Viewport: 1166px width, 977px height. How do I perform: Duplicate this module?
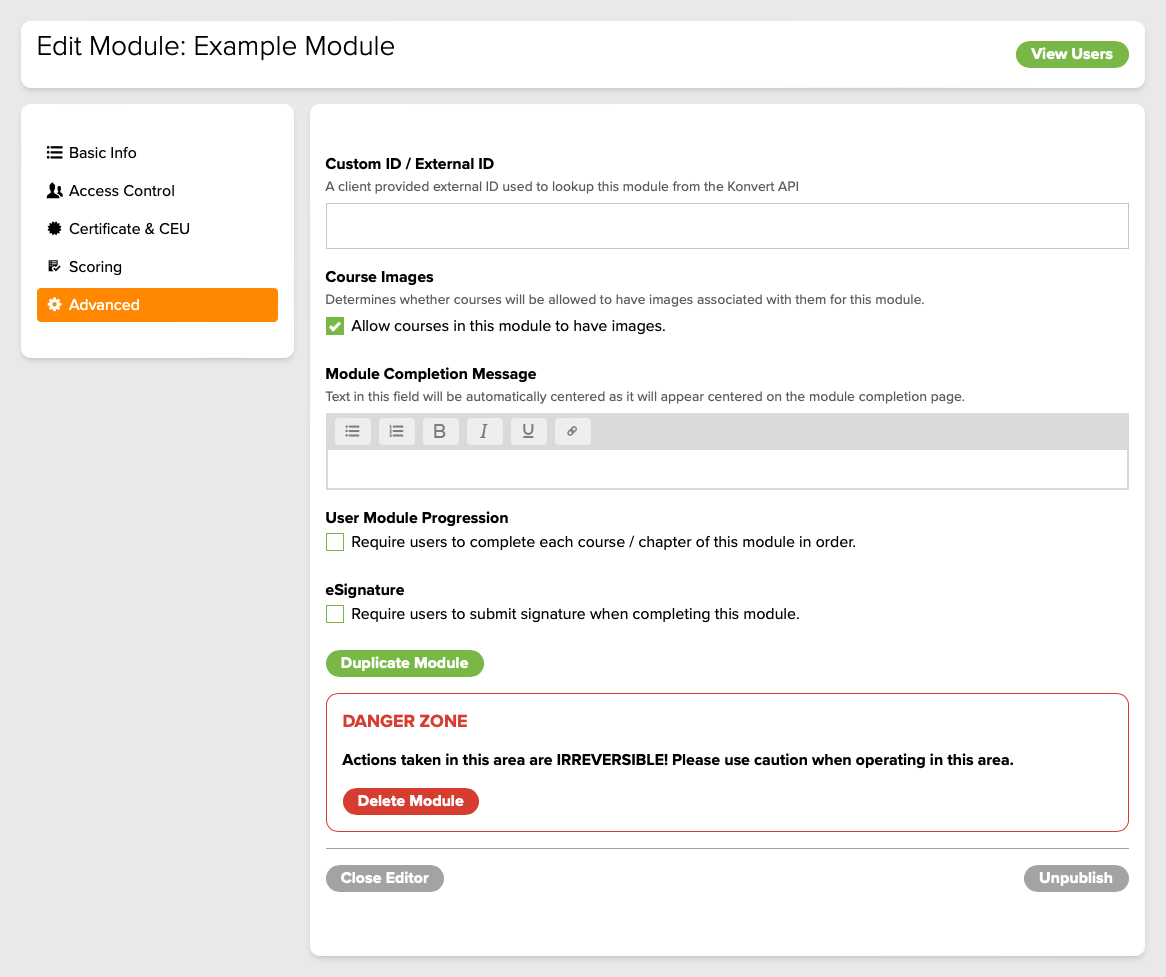pos(404,663)
